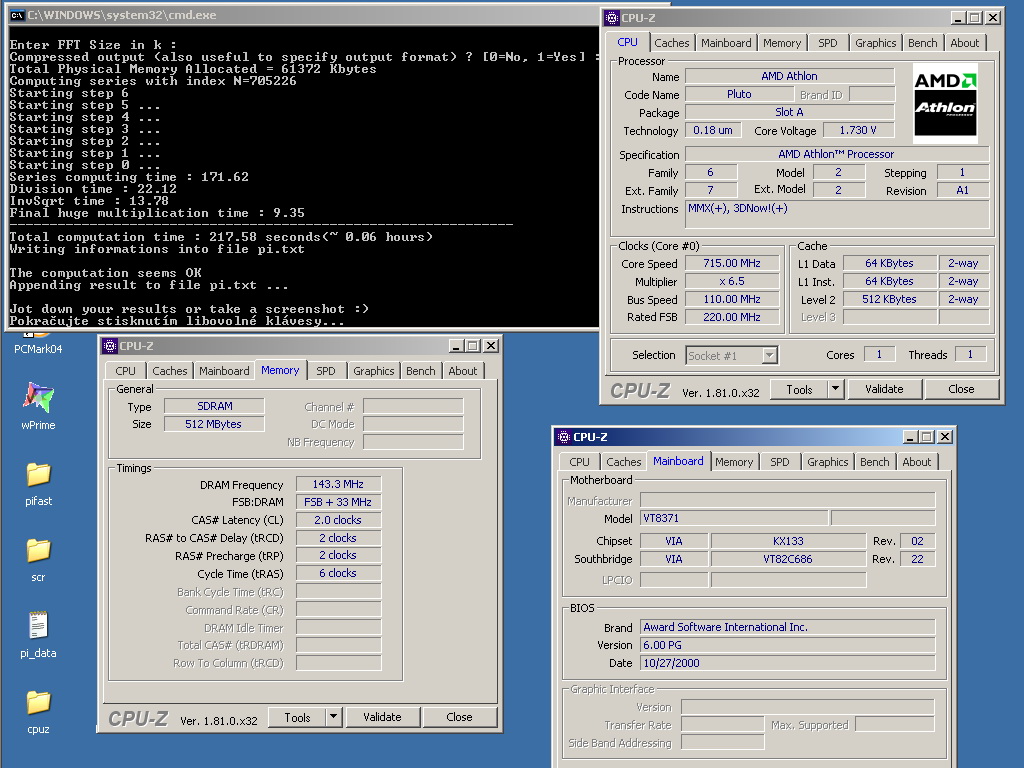
Task: Expand the Tools arrow in the Memory window
Action: click(x=333, y=717)
